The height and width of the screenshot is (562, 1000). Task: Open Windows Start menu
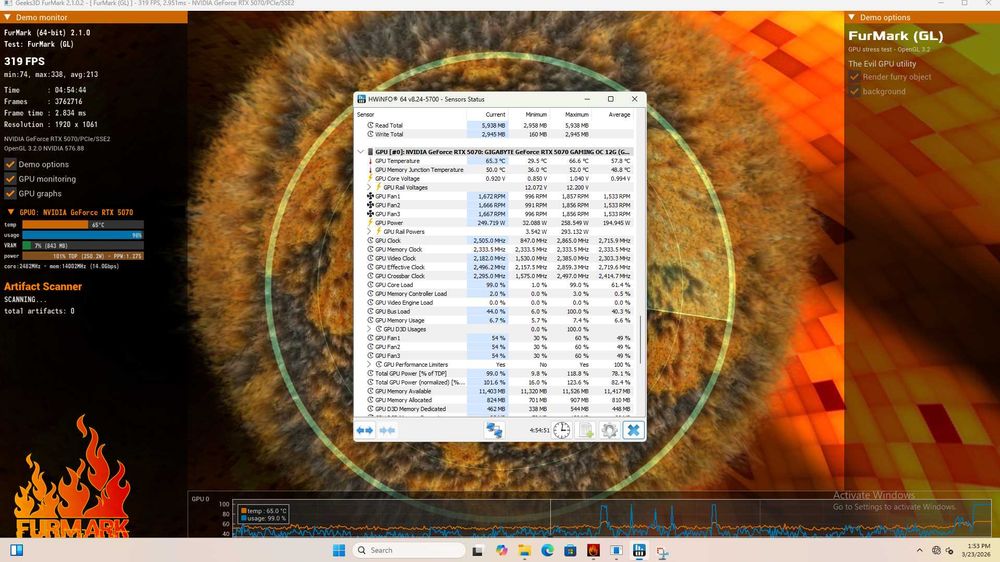pos(339,550)
